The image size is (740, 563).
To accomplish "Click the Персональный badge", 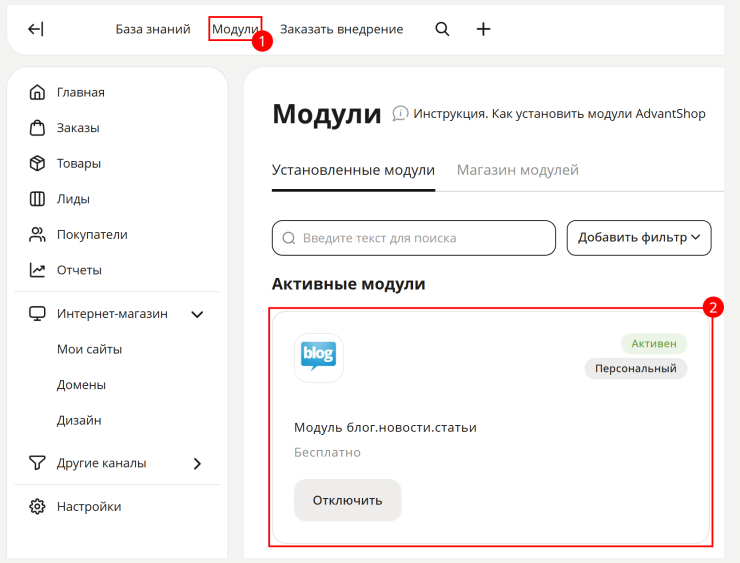I will pos(635,369).
